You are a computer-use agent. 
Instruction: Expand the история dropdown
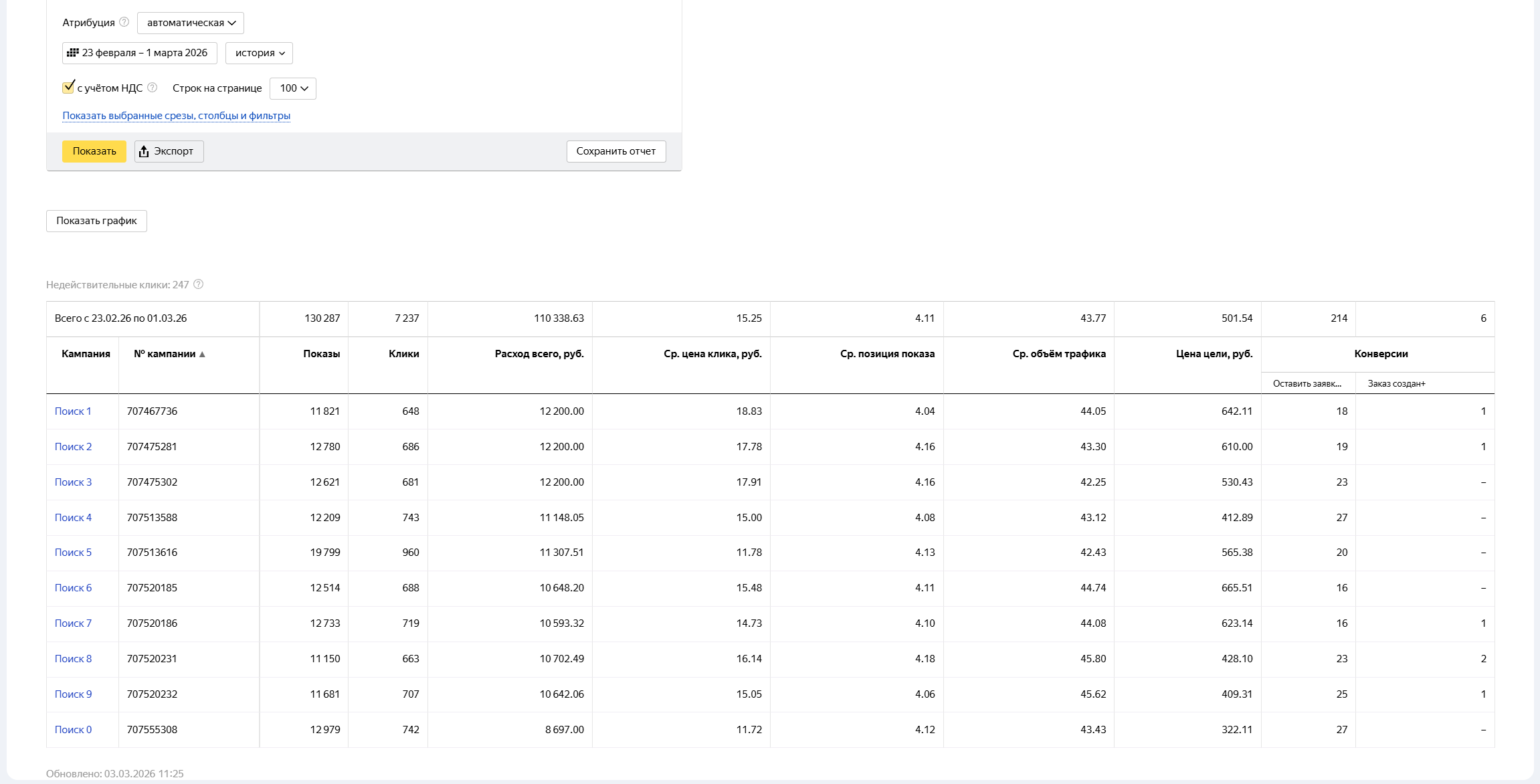coord(259,53)
